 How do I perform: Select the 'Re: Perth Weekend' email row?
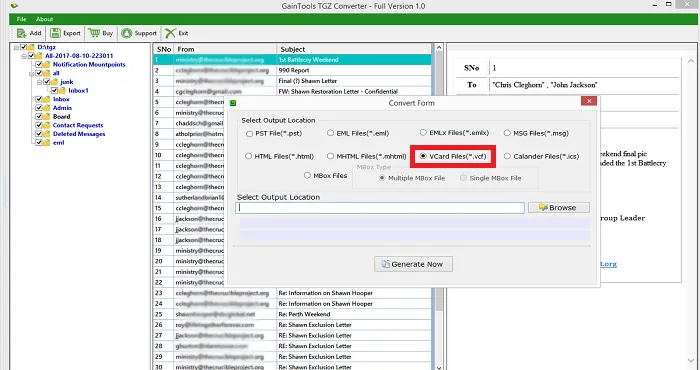(x=293, y=314)
